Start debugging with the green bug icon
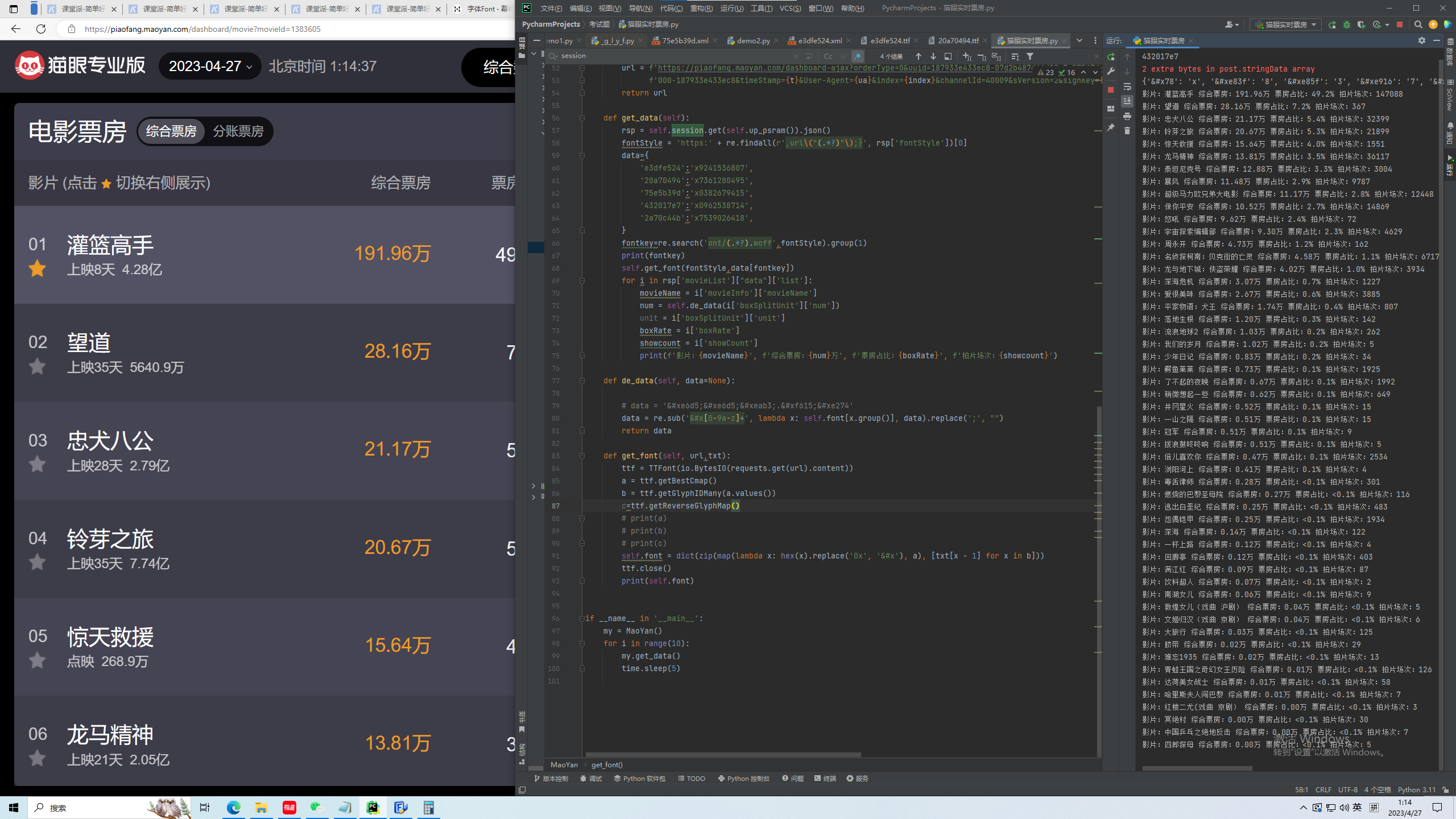Viewport: 1456px width, 819px height. (1347, 24)
